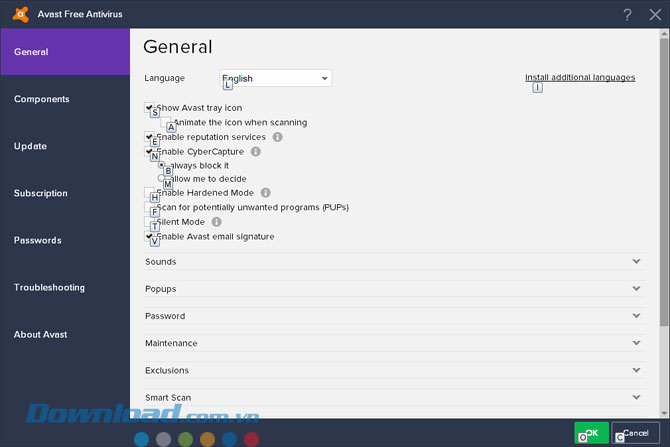
Task: Click the Avast logo icon
Action: coord(21,14)
